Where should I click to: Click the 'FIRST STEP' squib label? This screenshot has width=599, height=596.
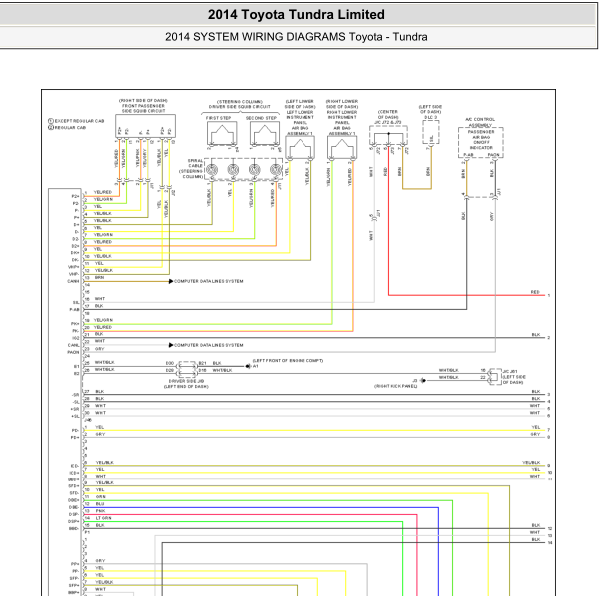219,118
